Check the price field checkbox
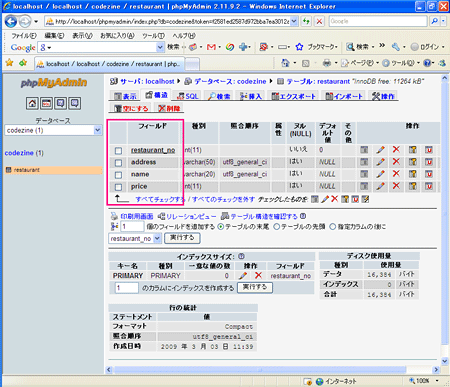The height and width of the screenshot is (387, 450). (118, 187)
